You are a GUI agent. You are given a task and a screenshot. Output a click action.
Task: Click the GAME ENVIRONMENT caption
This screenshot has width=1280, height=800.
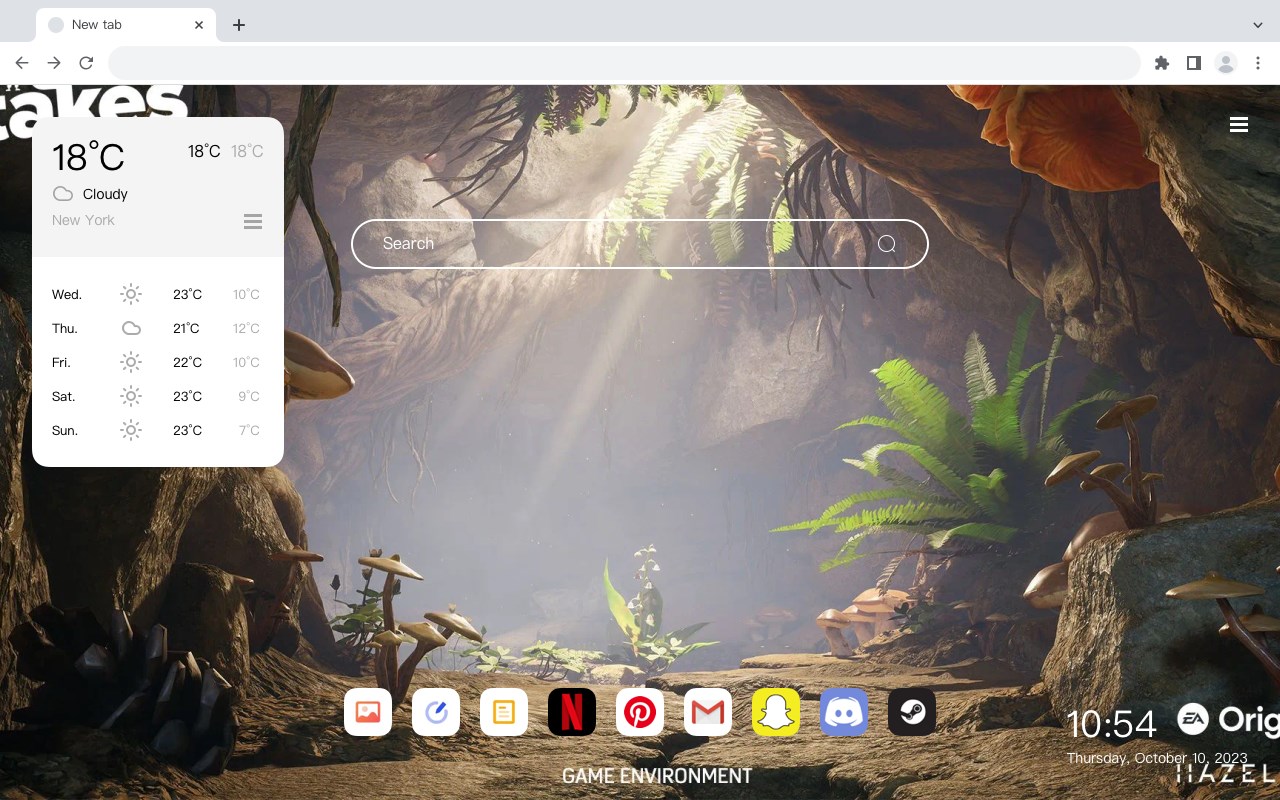[657, 776]
